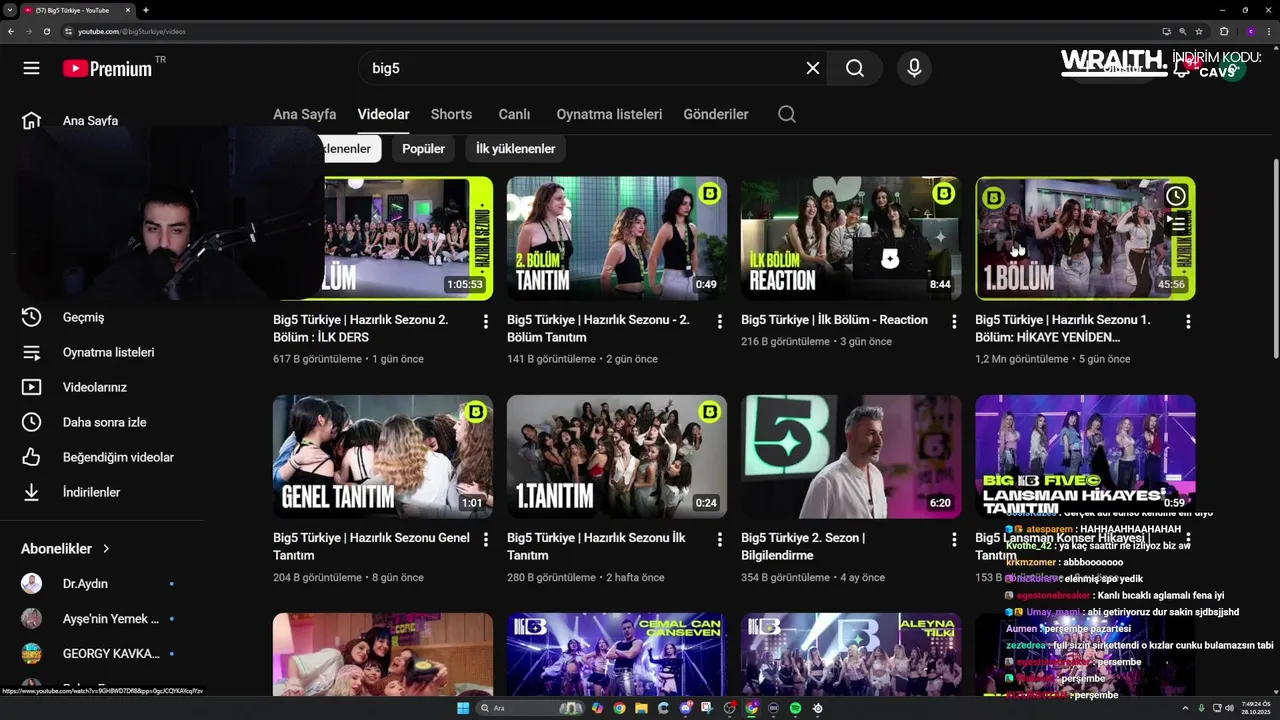Add 1.BÖLÜM video to queue icon
Image resolution: width=1280 pixels, height=720 pixels.
click(1176, 224)
